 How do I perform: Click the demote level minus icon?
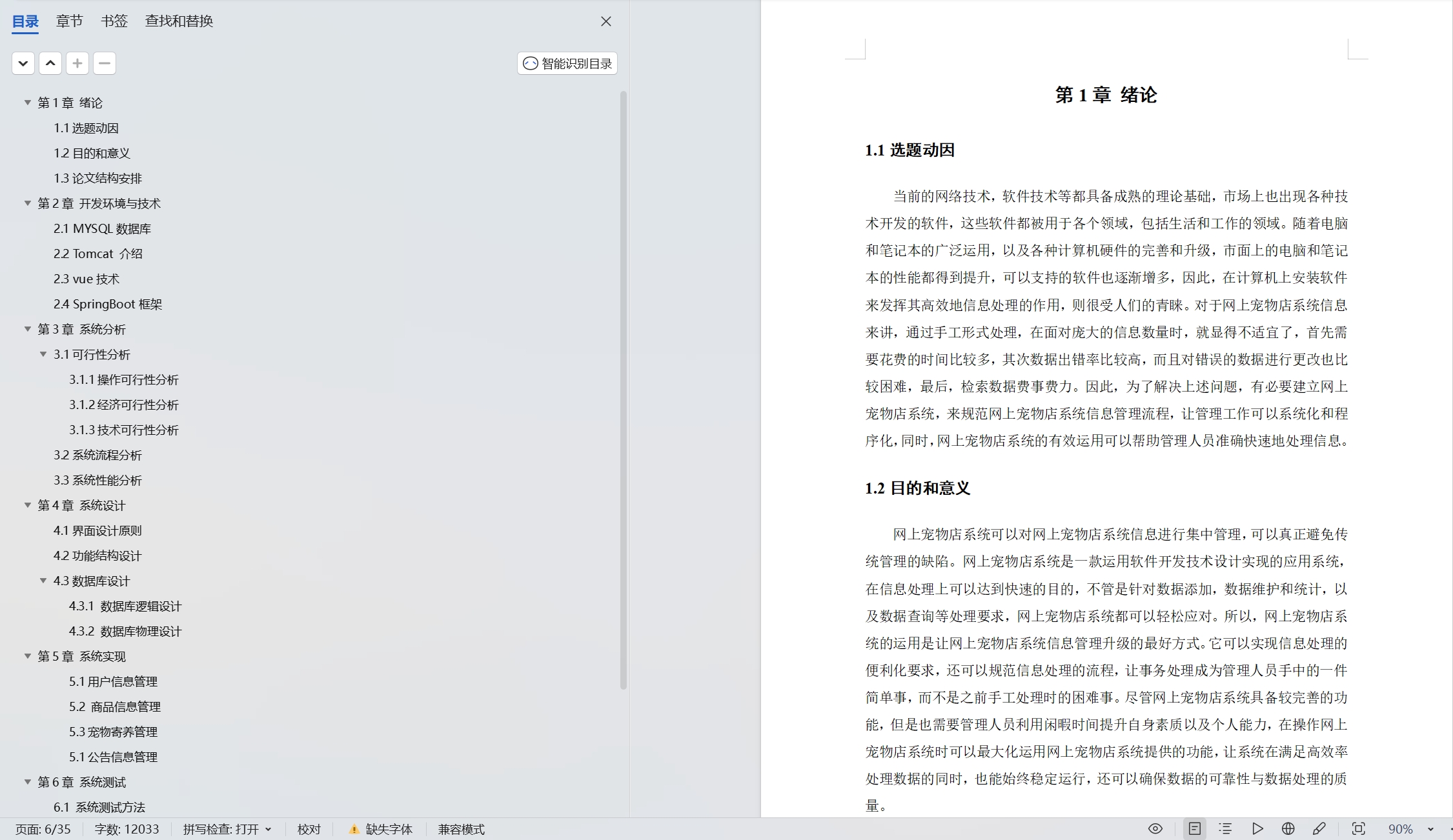(x=105, y=63)
